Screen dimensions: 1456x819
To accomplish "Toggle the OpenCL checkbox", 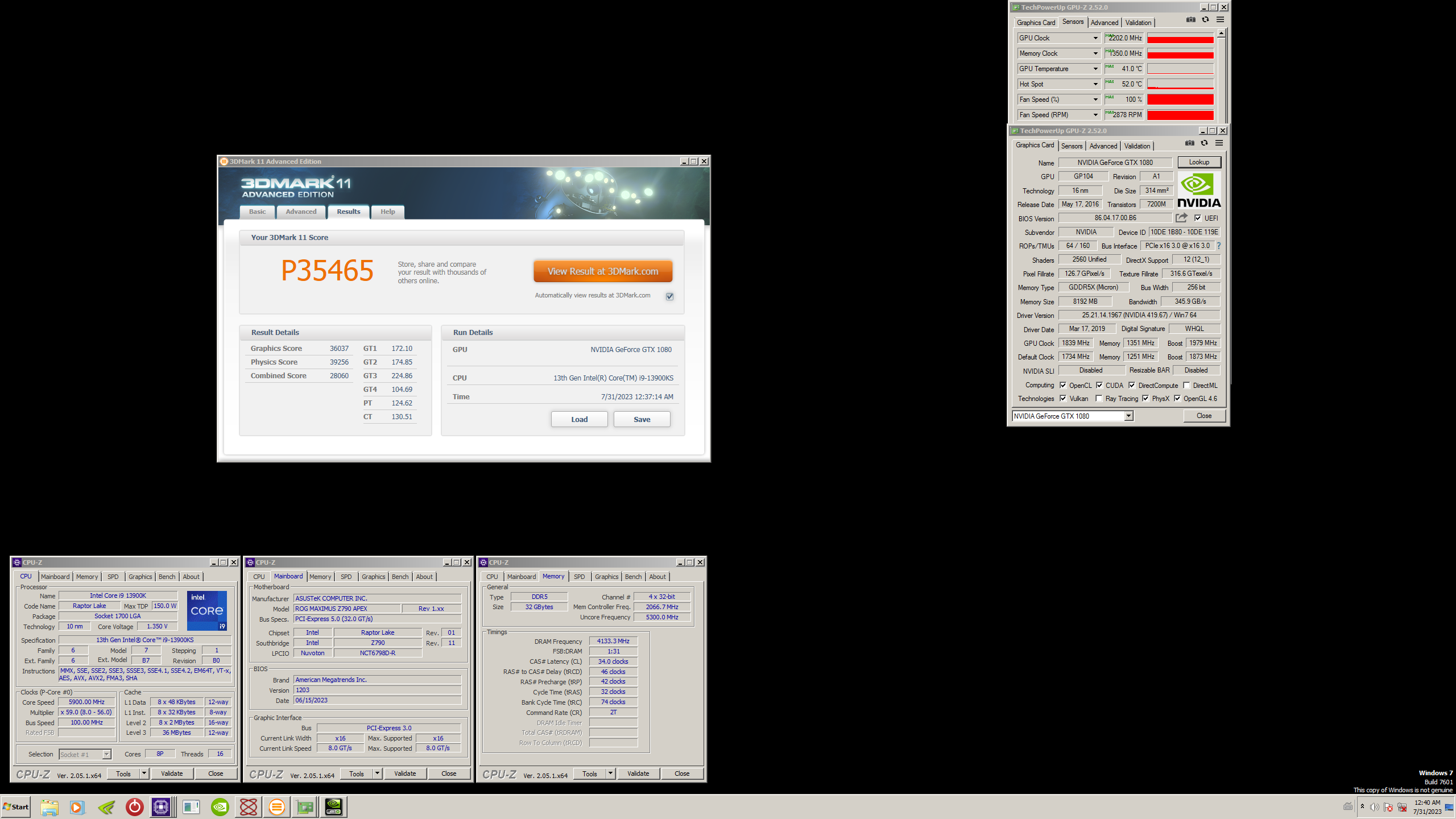I will click(1063, 386).
